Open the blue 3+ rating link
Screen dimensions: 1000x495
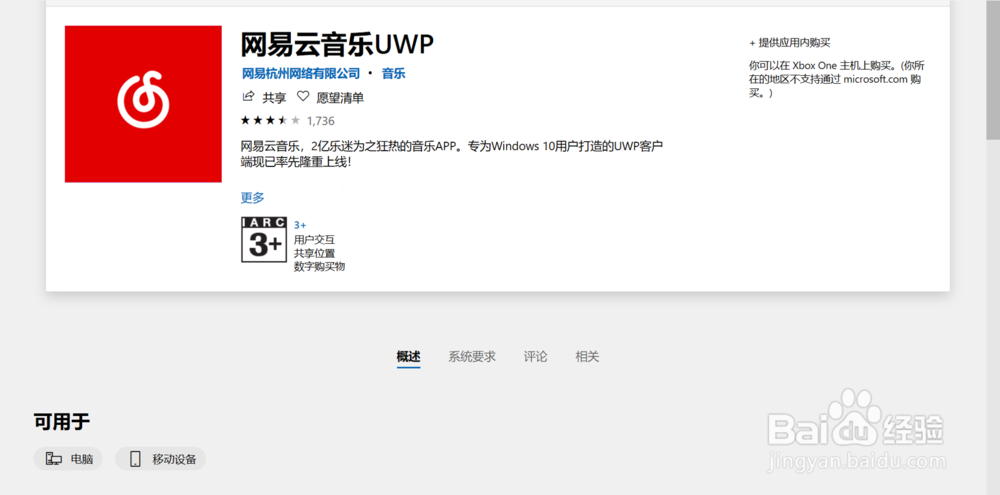coord(300,225)
